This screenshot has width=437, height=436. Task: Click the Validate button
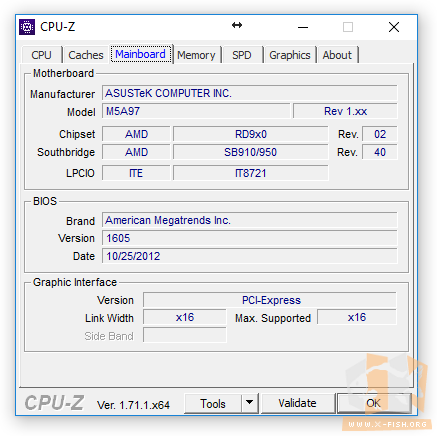point(297,403)
